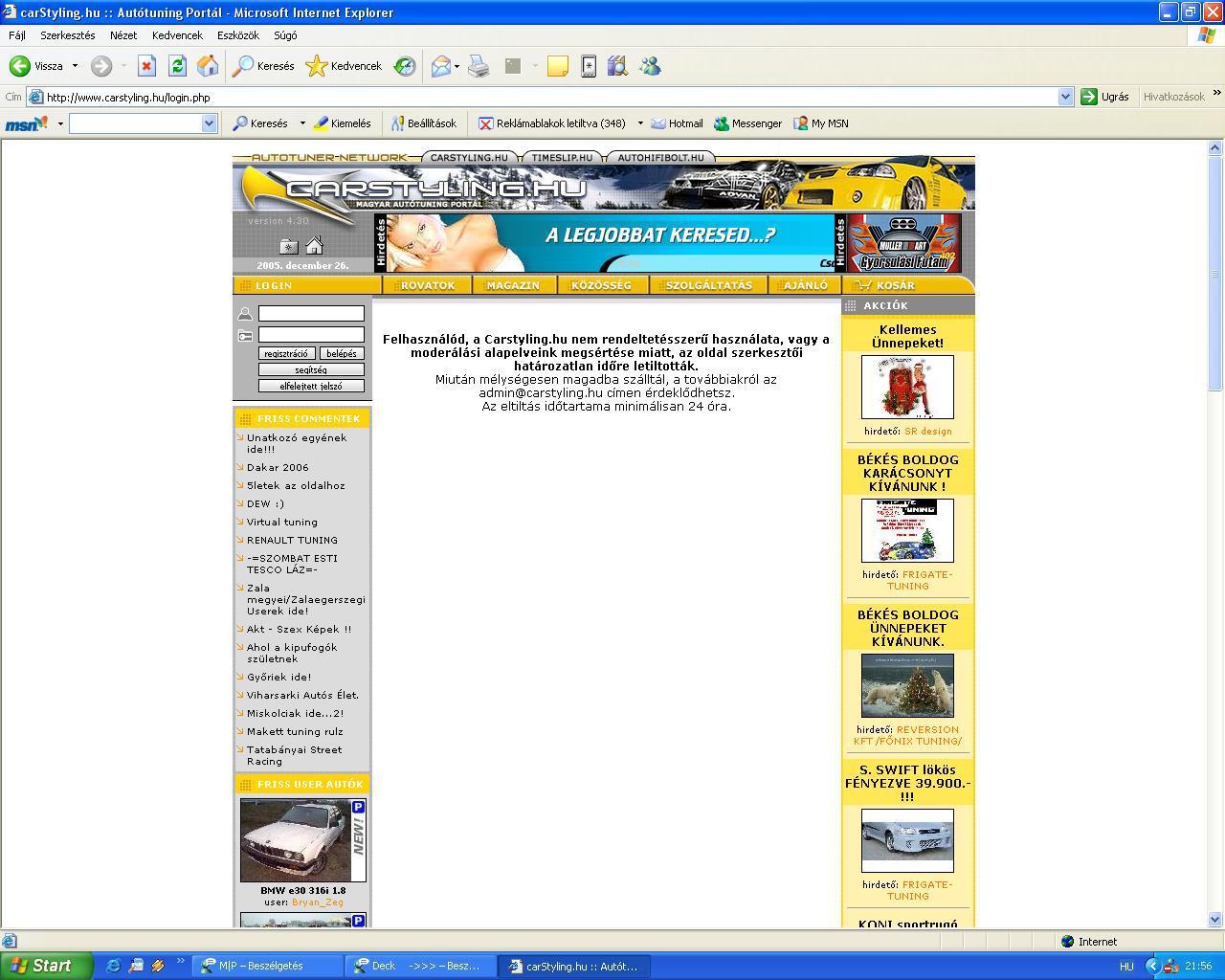The height and width of the screenshot is (980, 1225).
Task: Open the ROVATOK navigation tab
Action: coord(427,285)
